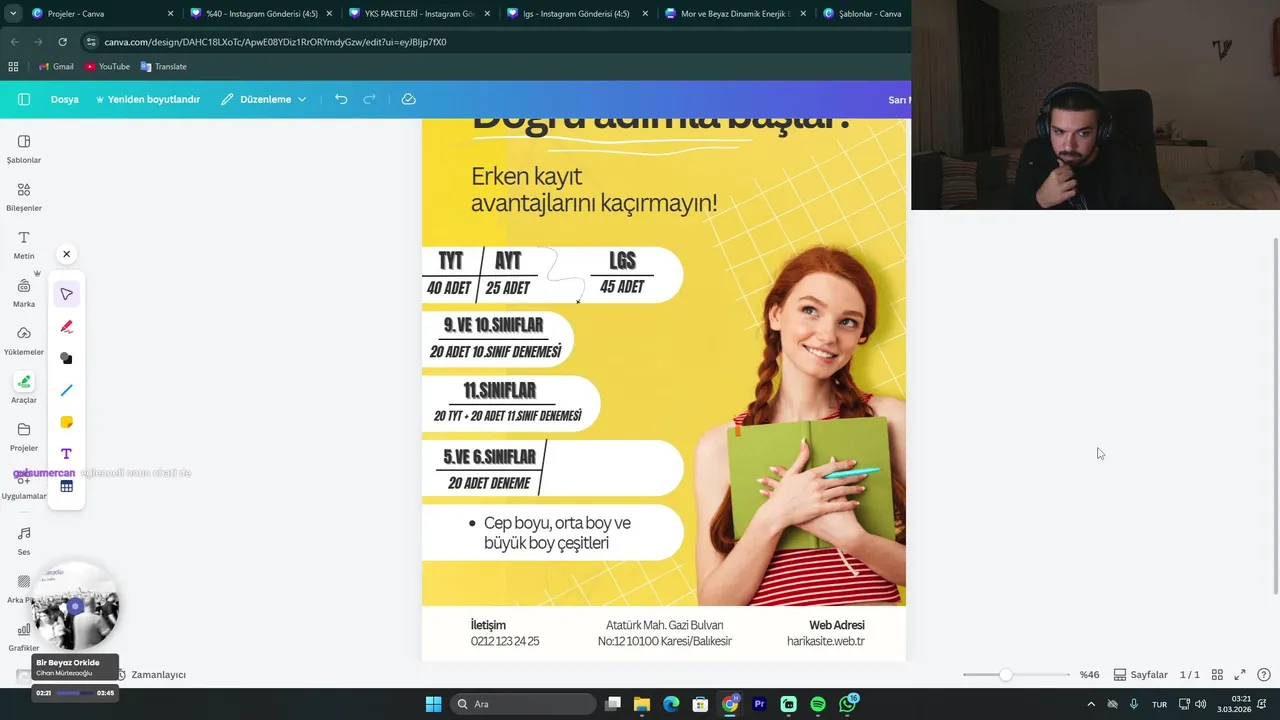The width and height of the screenshot is (1280, 720).
Task: Open the Metin text panel
Action: click(24, 245)
